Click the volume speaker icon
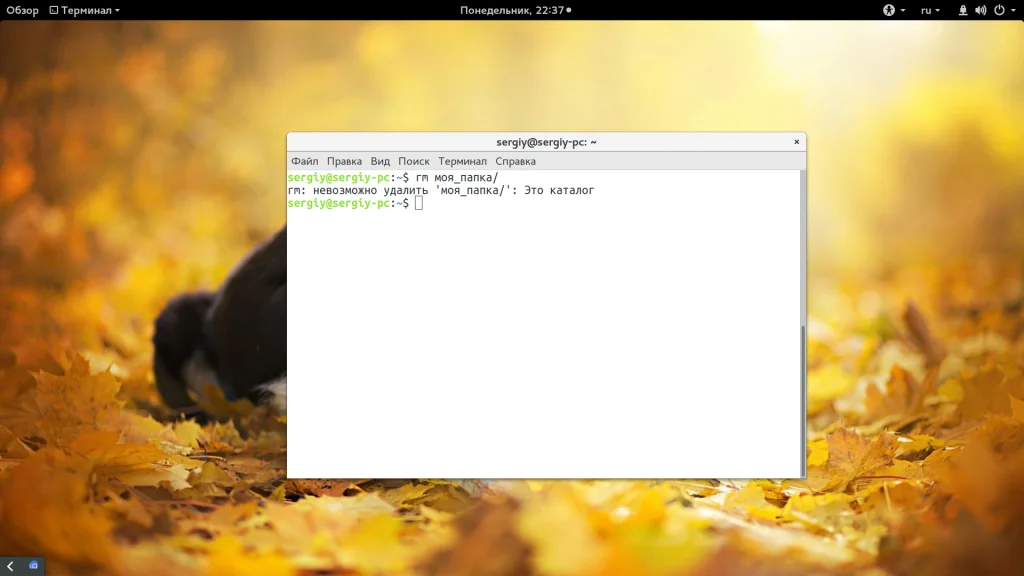This screenshot has width=1024, height=576. (x=980, y=10)
